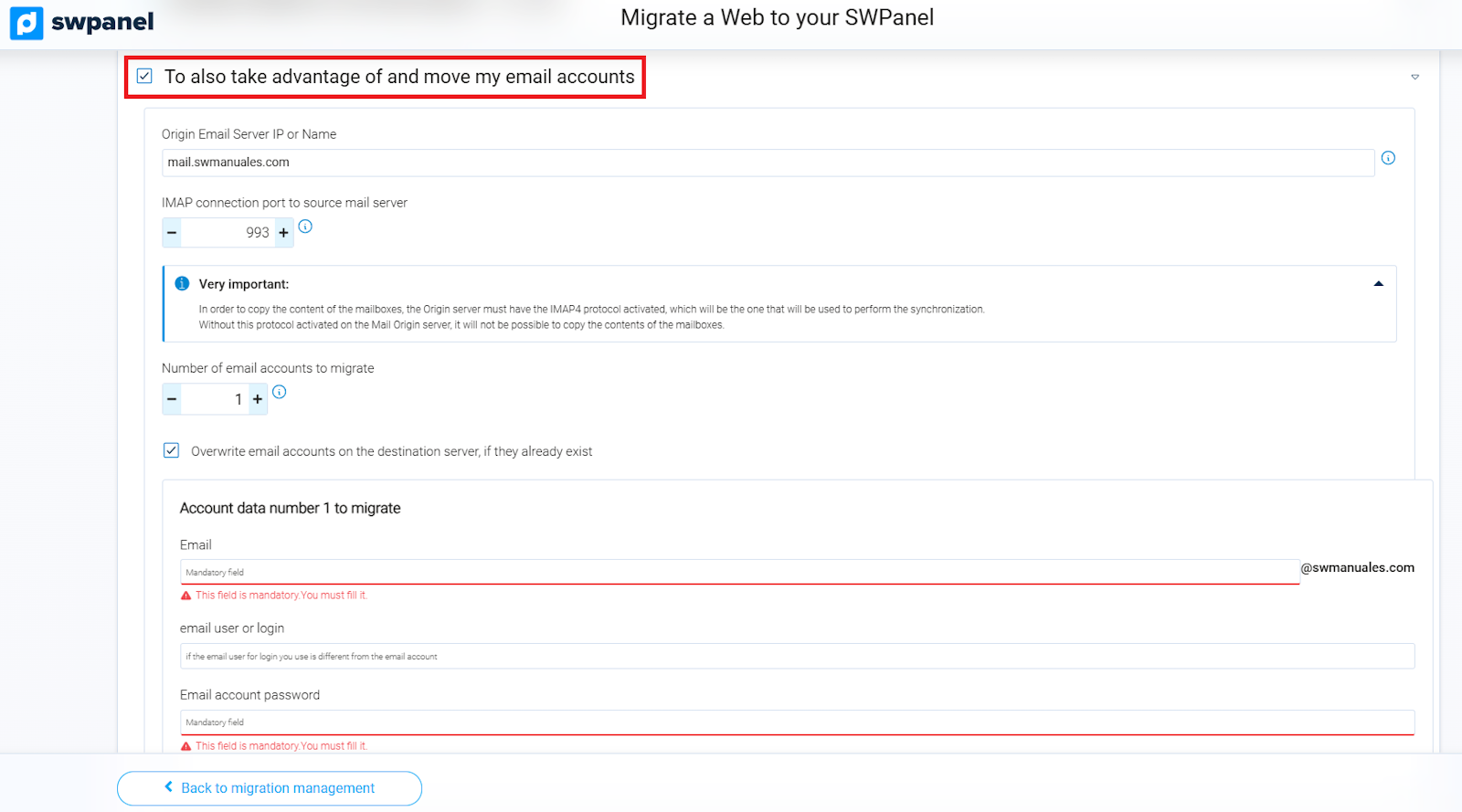1462x812 pixels.
Task: Collapse the email accounts section arrow
Action: (x=1414, y=77)
